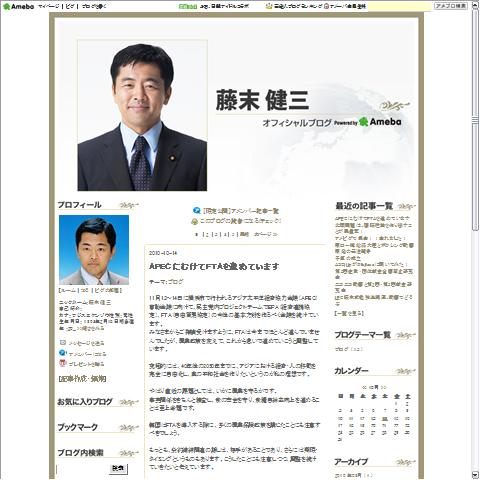Click the blog title 藤末 健三
Viewport: 480px width, 480px height.
(x=262, y=101)
